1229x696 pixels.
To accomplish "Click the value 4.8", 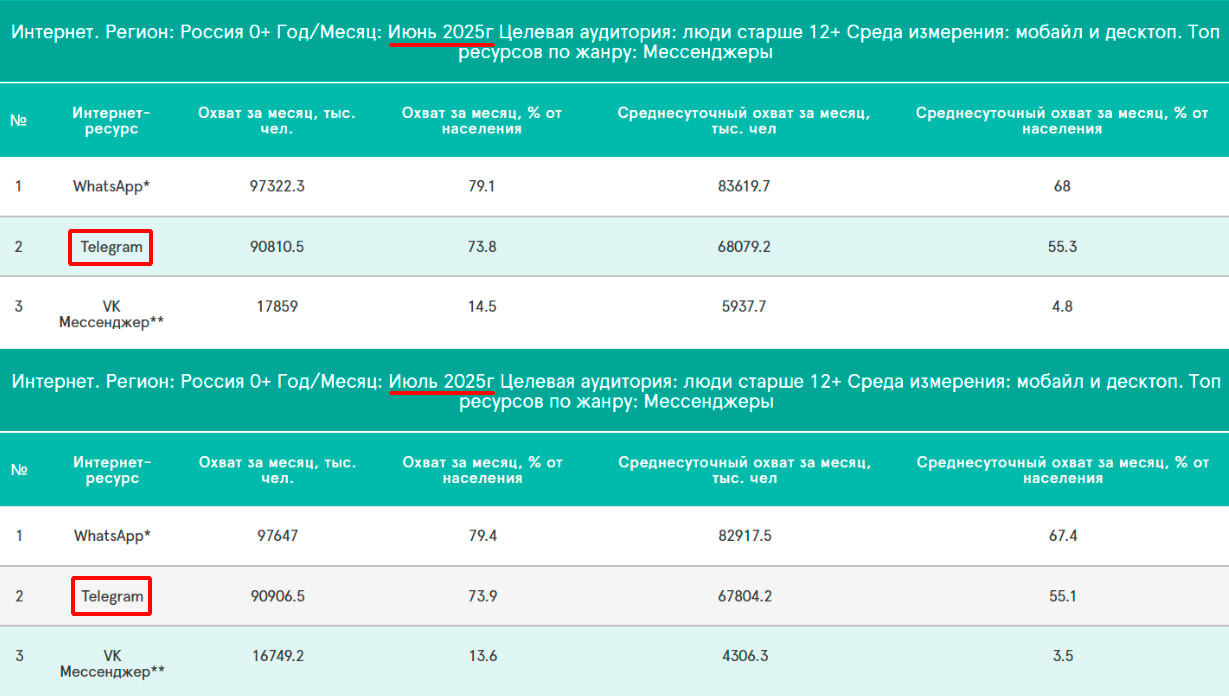I will point(1062,306).
